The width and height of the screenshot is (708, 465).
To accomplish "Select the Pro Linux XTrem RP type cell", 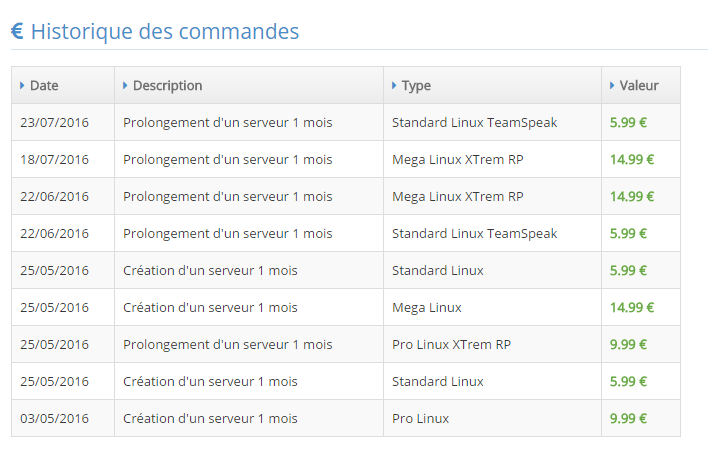I will coord(492,344).
